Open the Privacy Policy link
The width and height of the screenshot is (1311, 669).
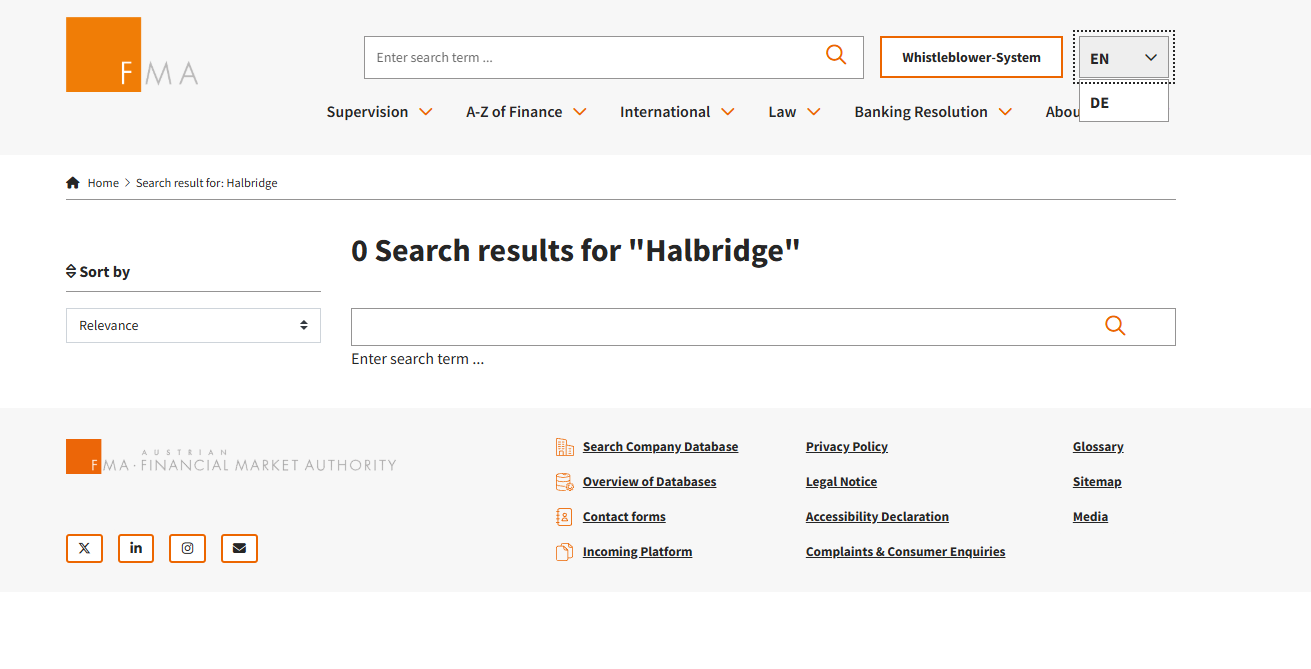tap(846, 447)
